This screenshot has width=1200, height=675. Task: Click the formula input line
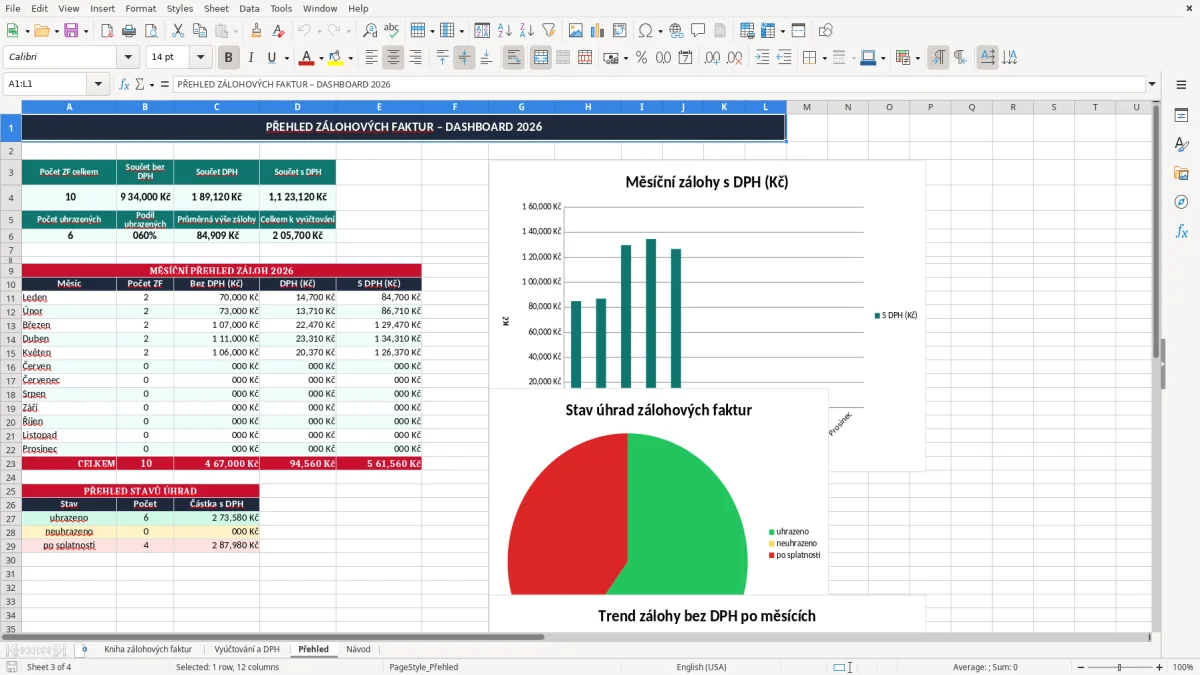tap(658, 85)
